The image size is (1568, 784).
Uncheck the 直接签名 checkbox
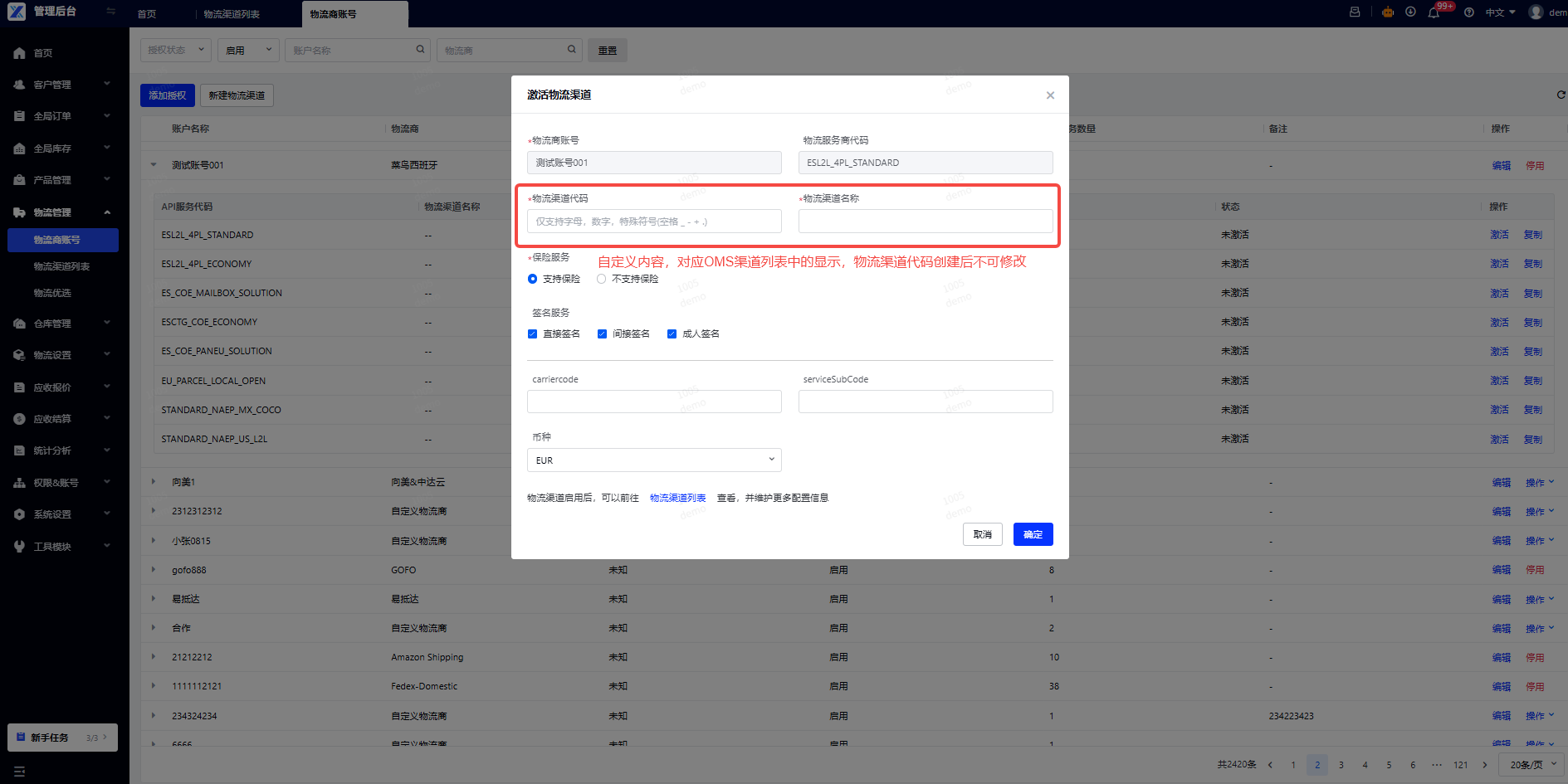(532, 334)
